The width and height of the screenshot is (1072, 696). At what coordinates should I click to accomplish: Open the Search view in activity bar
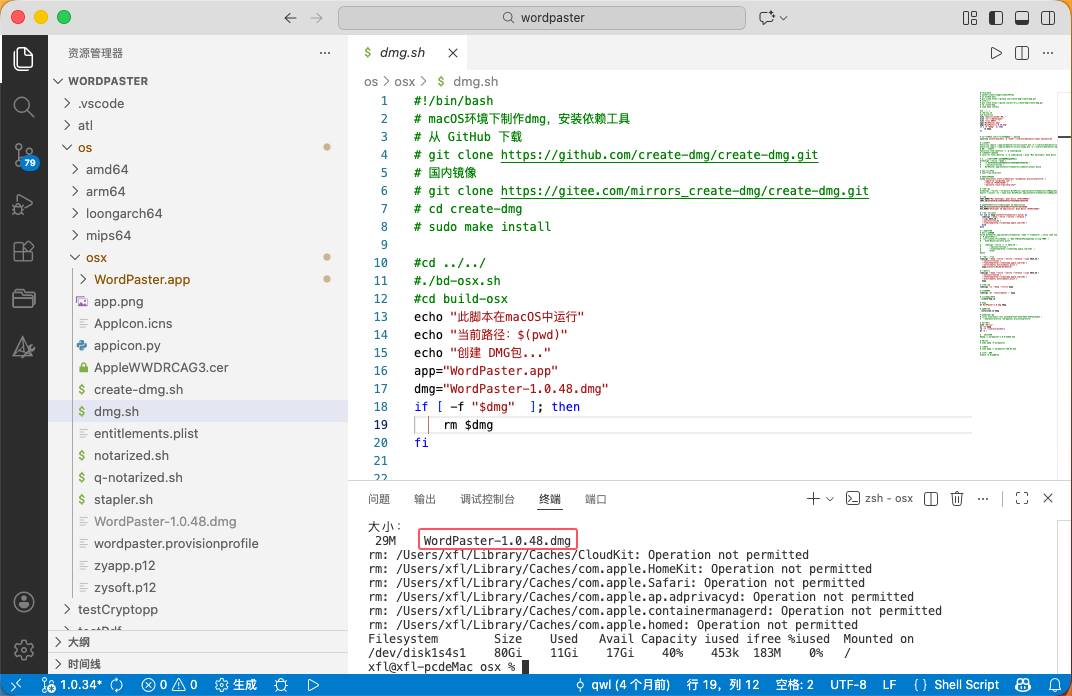(24, 106)
